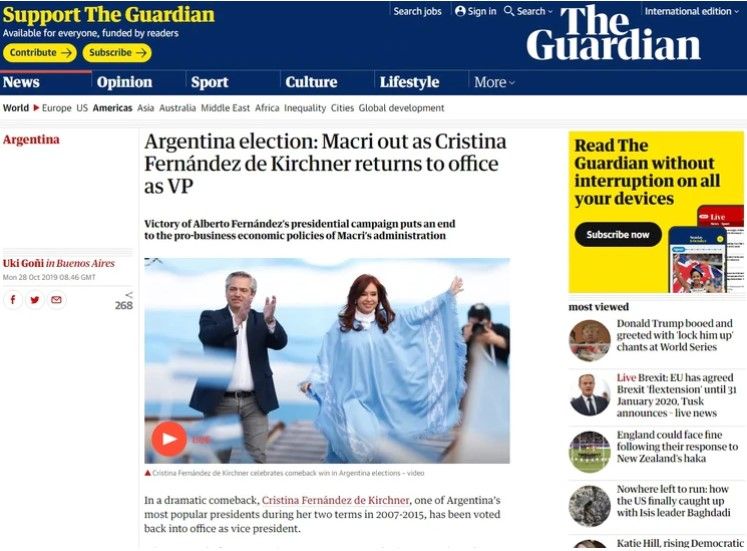This screenshot has width=747, height=551.
Task: Click the yellow Subscribe button
Action: [117, 52]
